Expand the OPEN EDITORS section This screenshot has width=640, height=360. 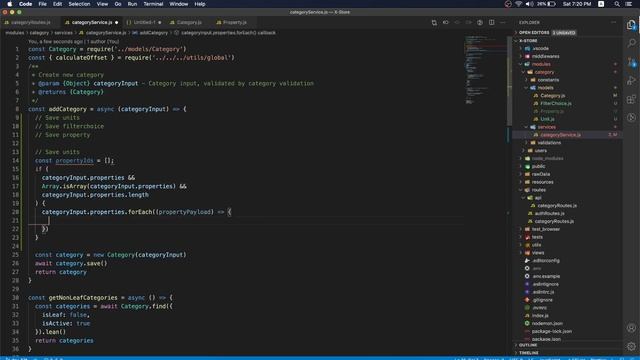point(533,33)
